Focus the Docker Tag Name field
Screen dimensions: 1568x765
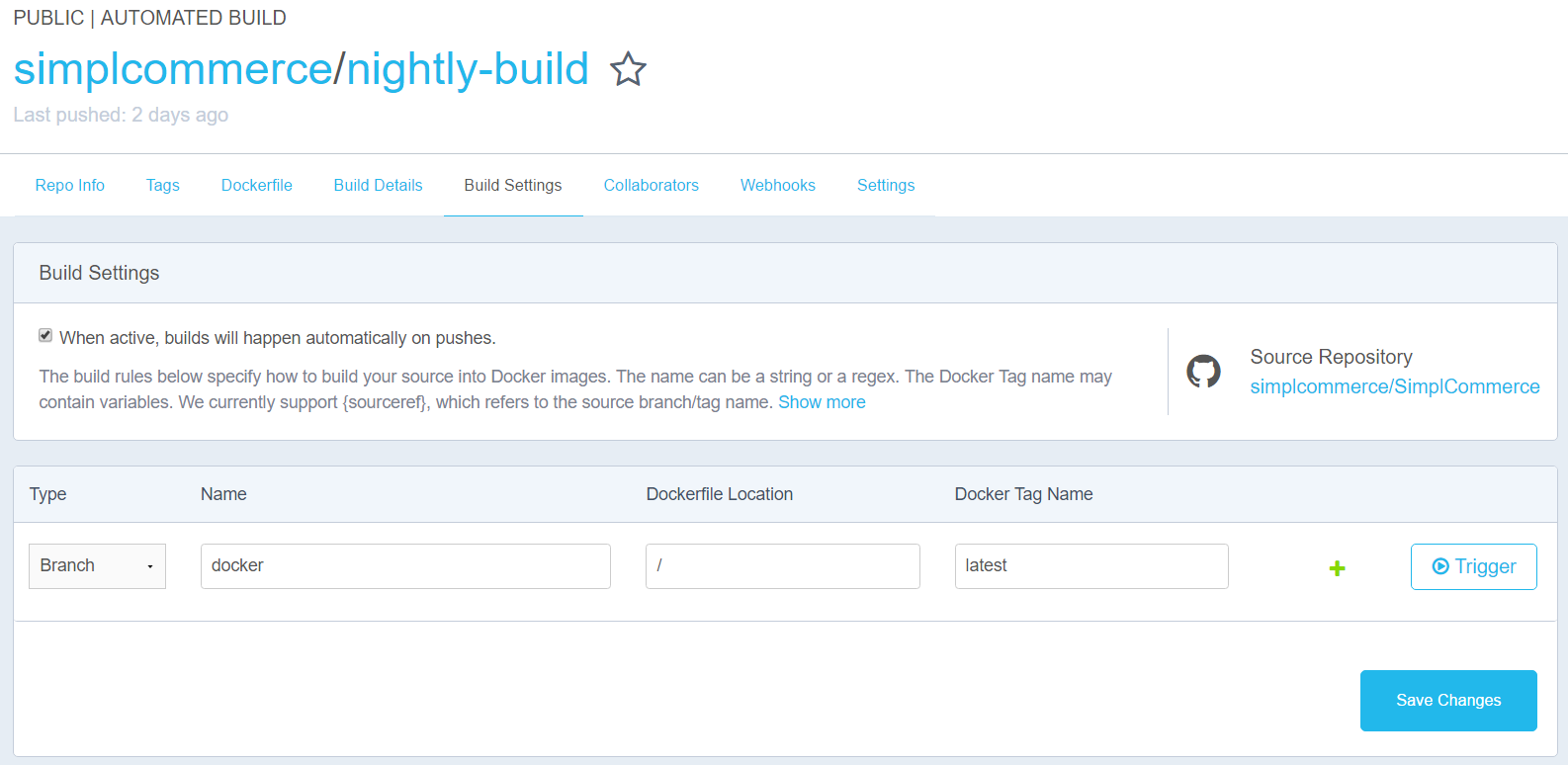(1091, 566)
